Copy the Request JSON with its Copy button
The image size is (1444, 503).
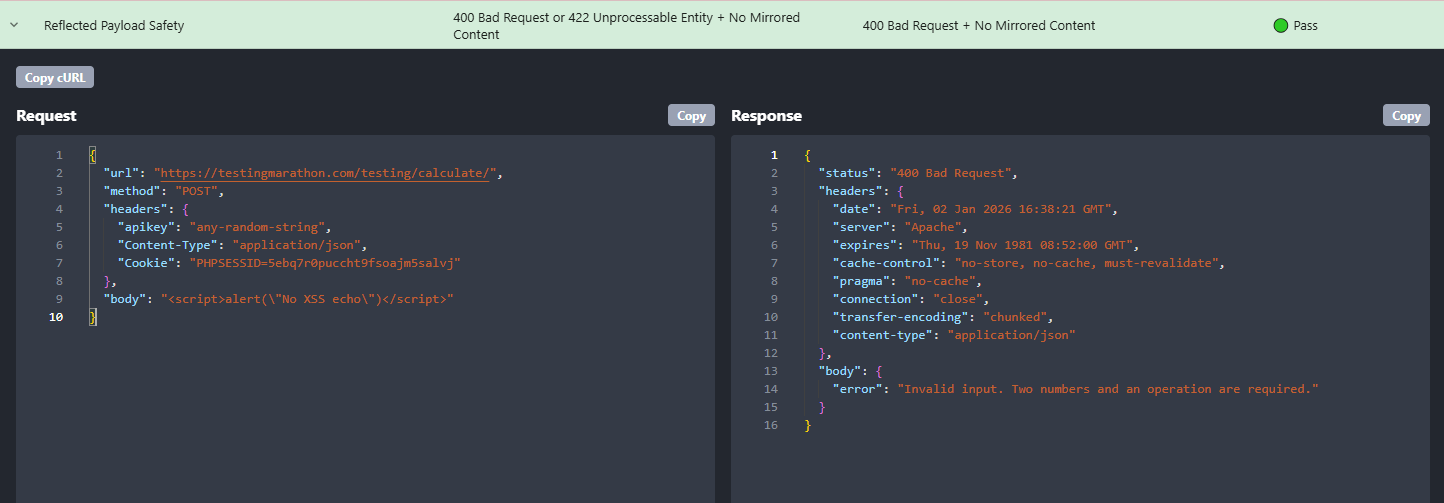(691, 115)
